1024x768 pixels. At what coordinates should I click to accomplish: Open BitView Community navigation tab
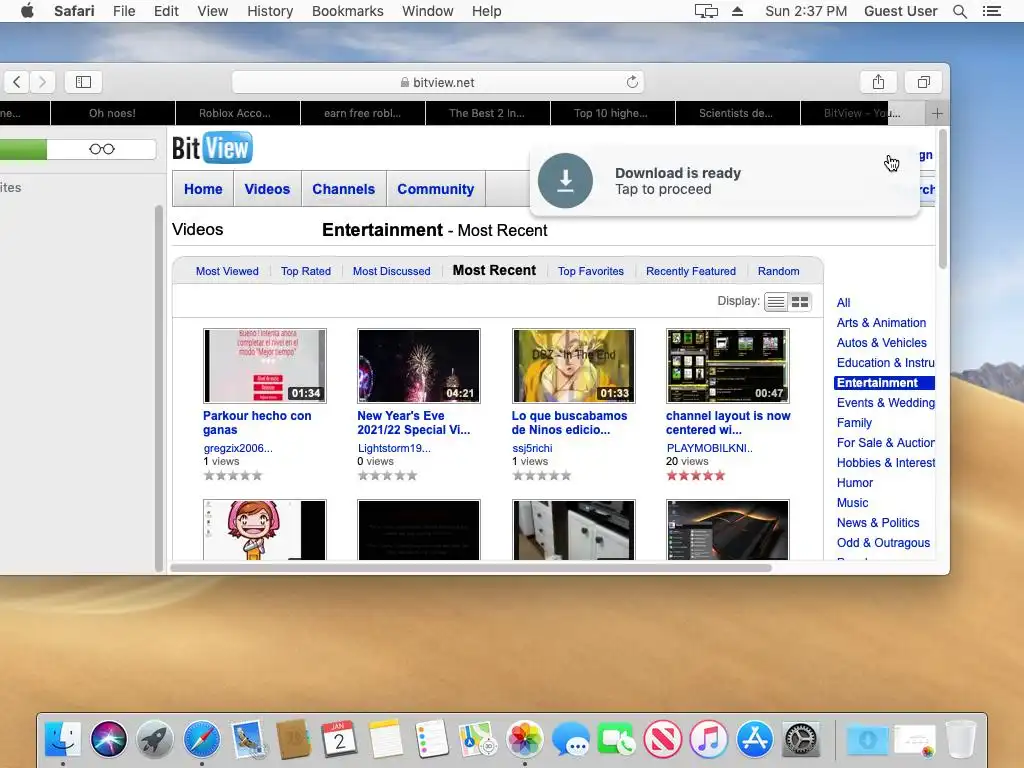(x=436, y=189)
